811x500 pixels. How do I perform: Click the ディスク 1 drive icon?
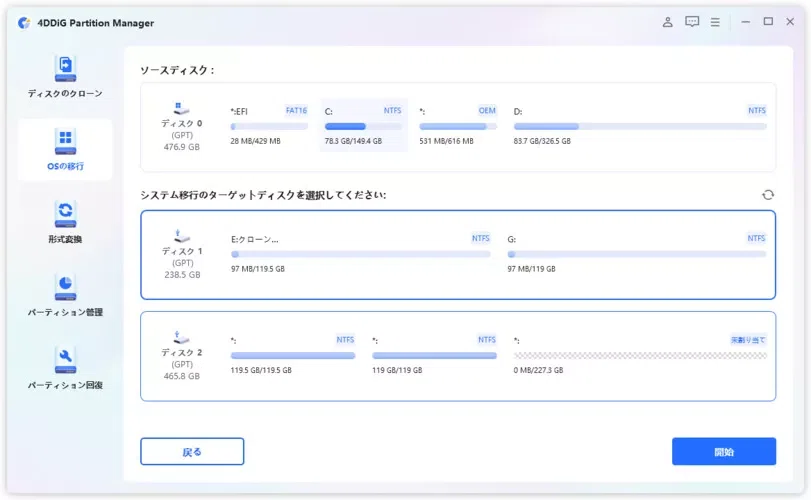click(182, 236)
